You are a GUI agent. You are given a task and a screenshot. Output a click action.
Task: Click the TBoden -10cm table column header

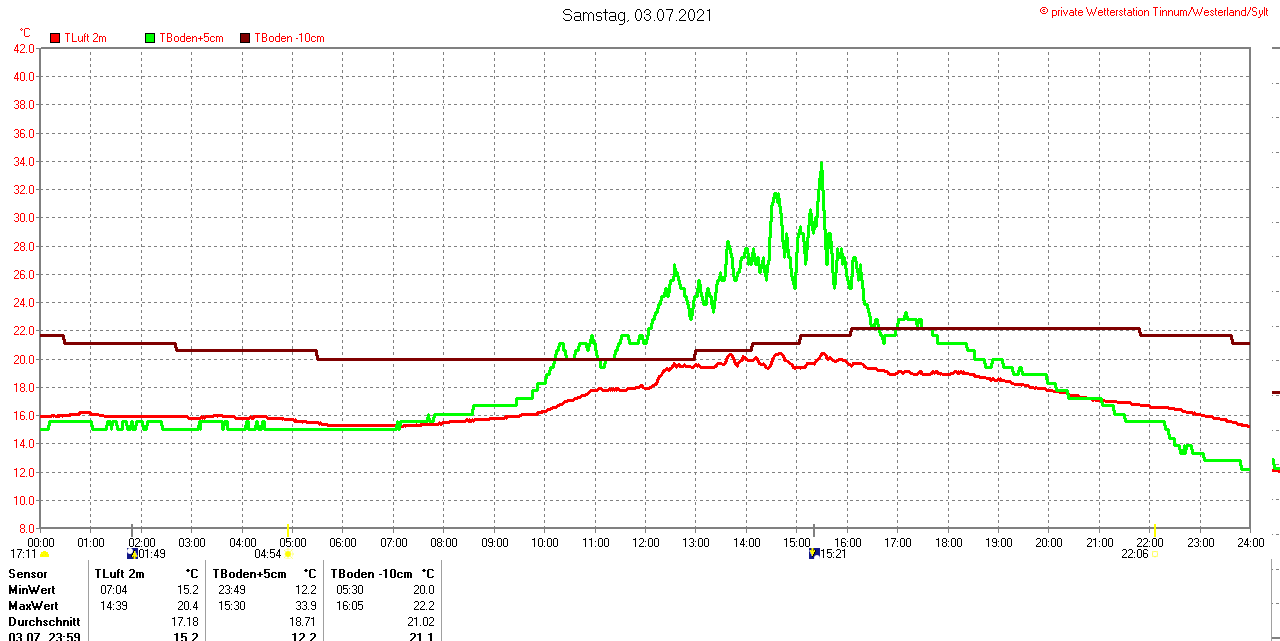click(370, 574)
